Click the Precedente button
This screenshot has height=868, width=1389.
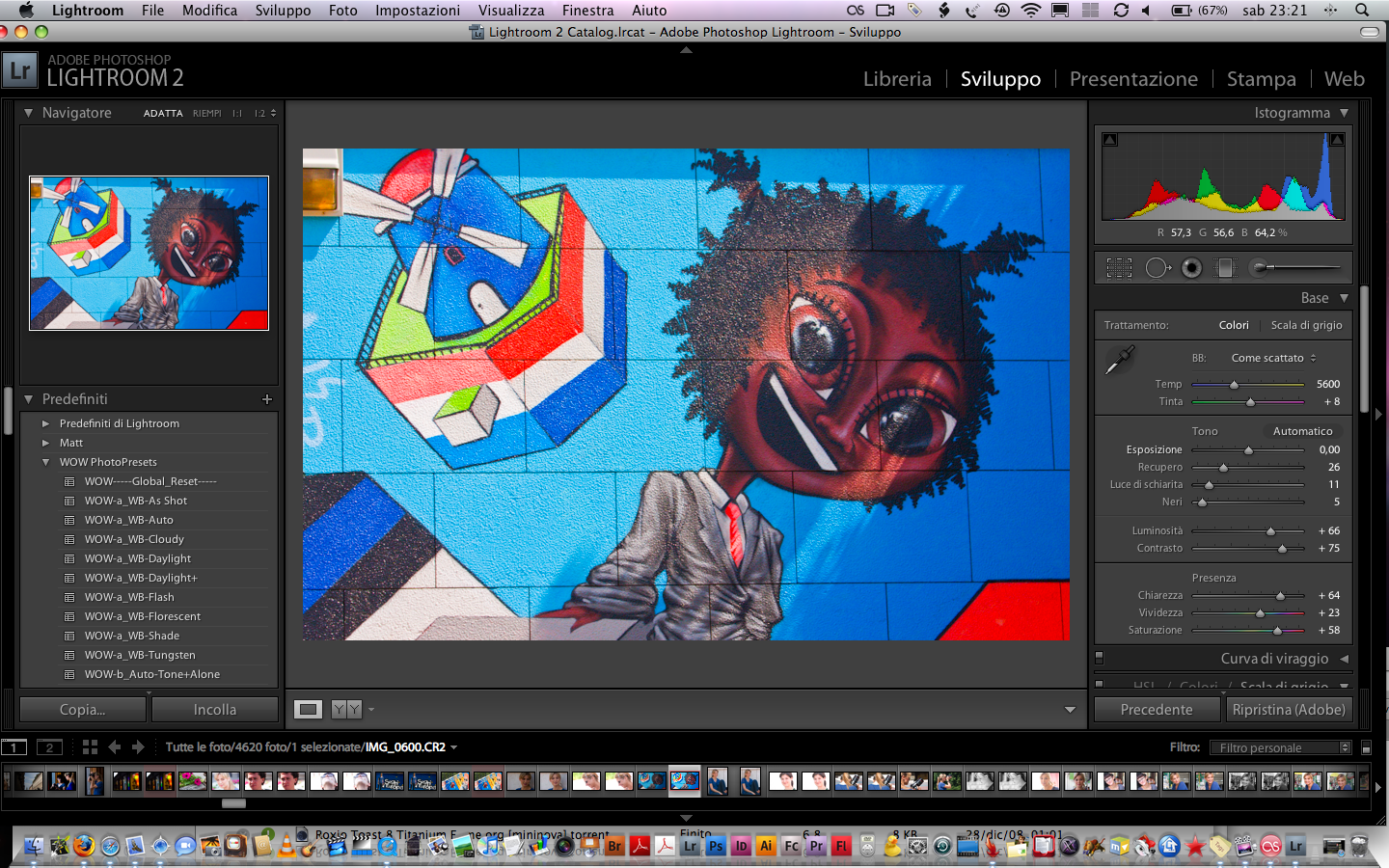pos(1157,709)
